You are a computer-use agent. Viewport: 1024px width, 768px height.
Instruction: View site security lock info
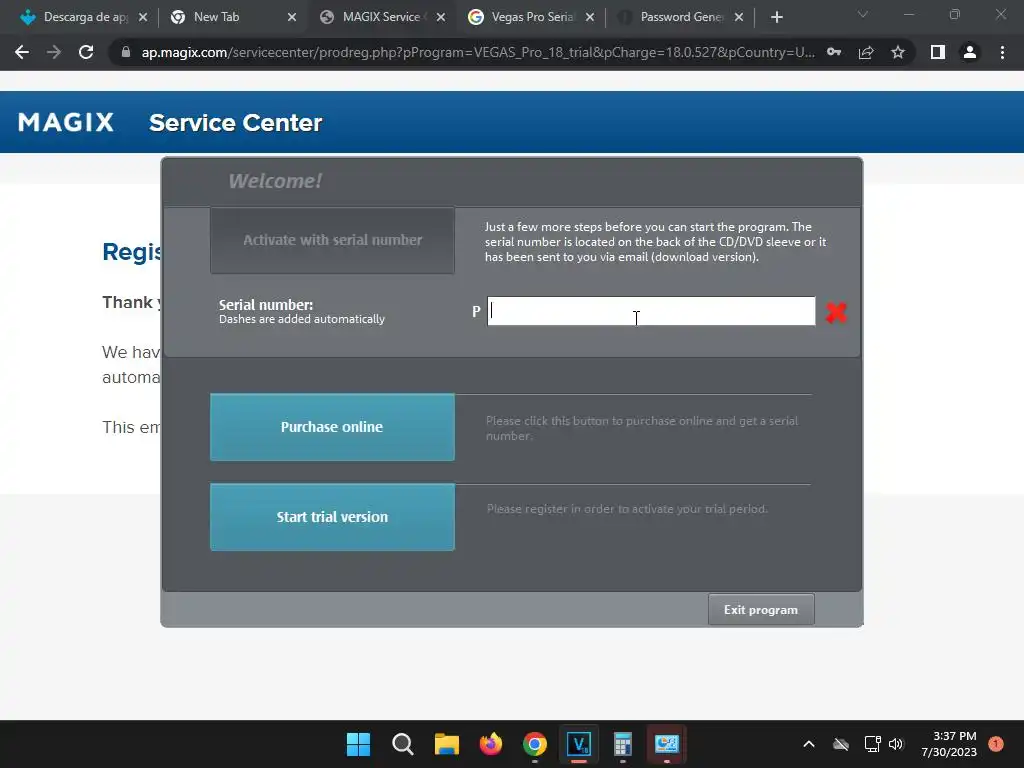126,52
